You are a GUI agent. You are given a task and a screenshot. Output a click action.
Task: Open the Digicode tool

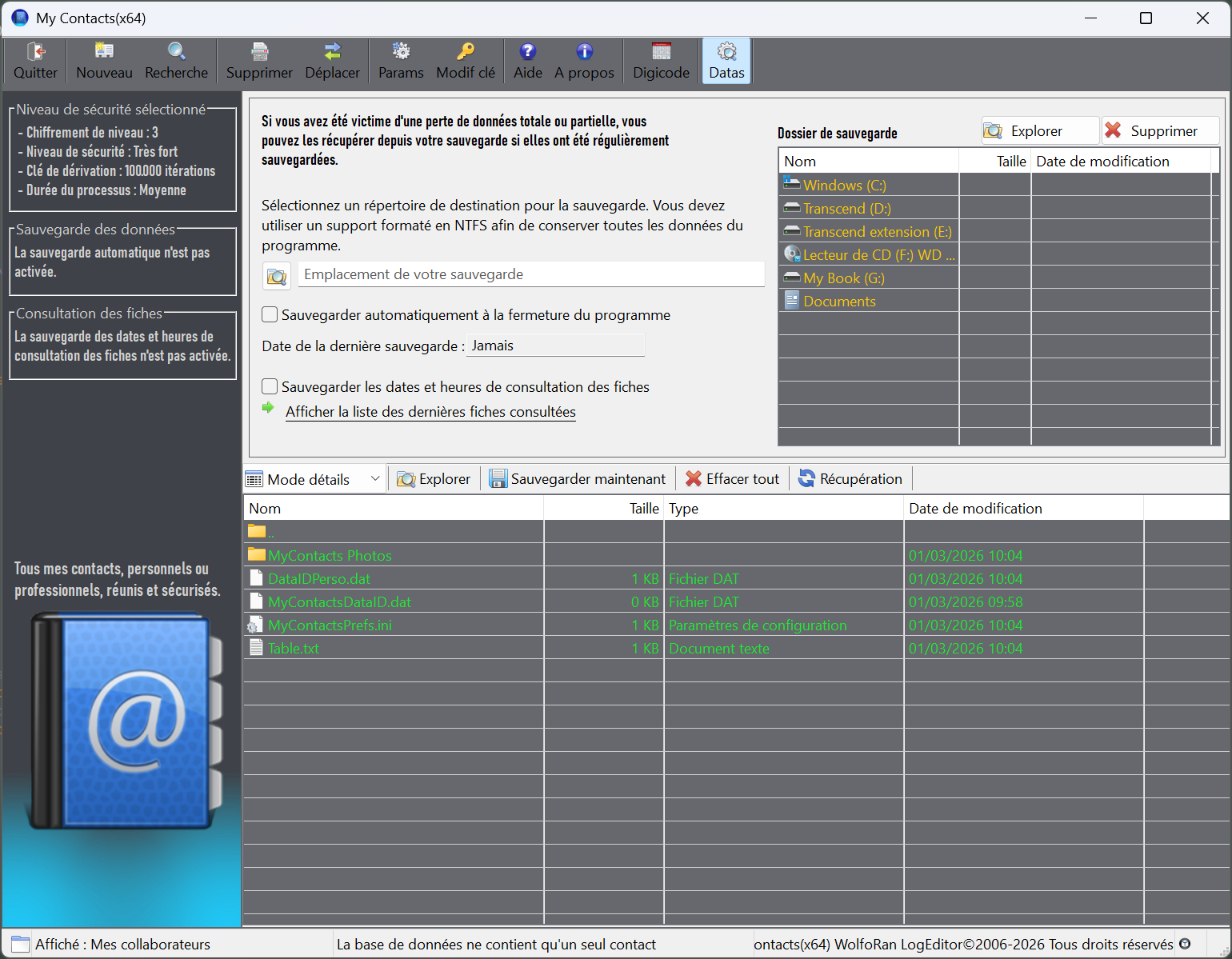[661, 61]
